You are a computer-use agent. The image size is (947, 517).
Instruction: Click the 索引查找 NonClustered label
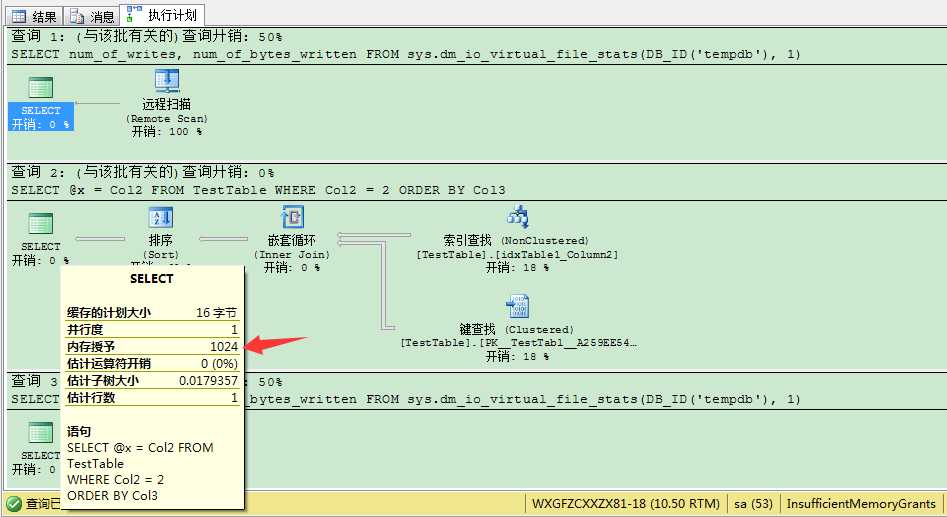pos(516,240)
